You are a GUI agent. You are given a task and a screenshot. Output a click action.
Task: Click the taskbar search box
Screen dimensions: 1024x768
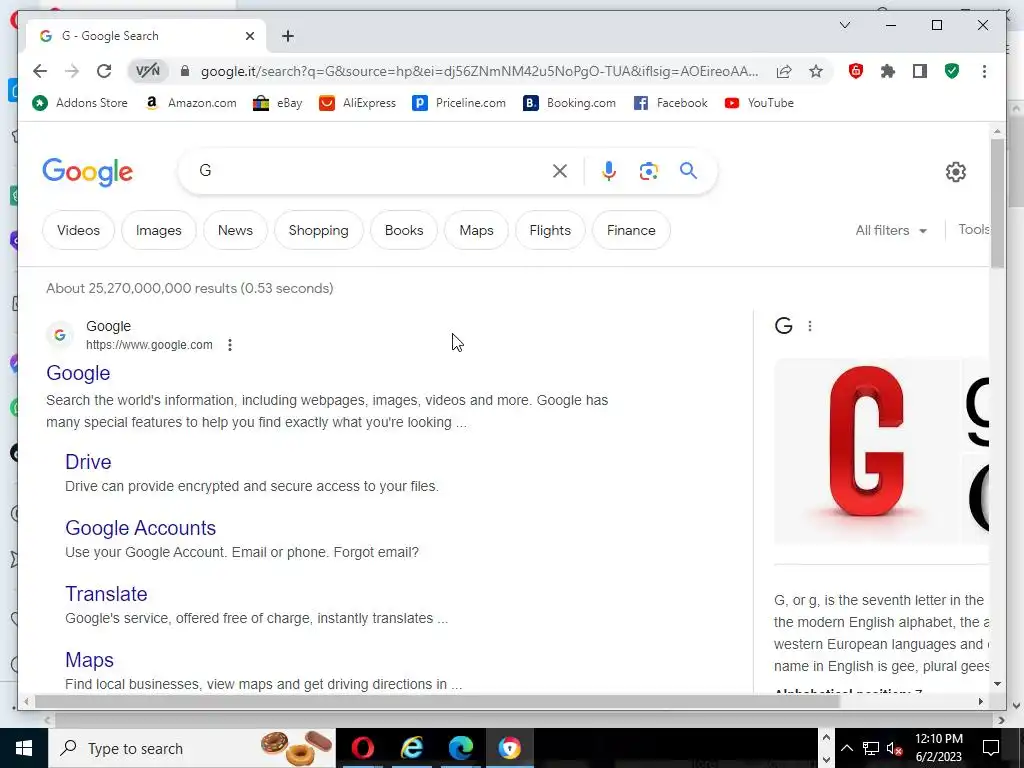click(x=191, y=748)
